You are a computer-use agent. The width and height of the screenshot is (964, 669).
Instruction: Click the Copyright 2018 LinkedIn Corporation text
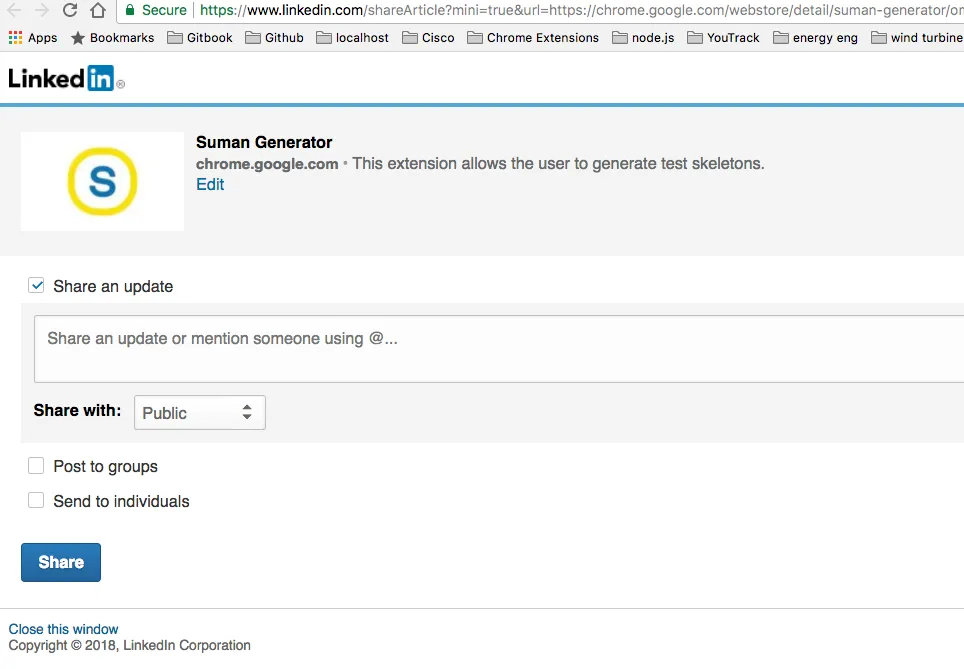click(130, 645)
